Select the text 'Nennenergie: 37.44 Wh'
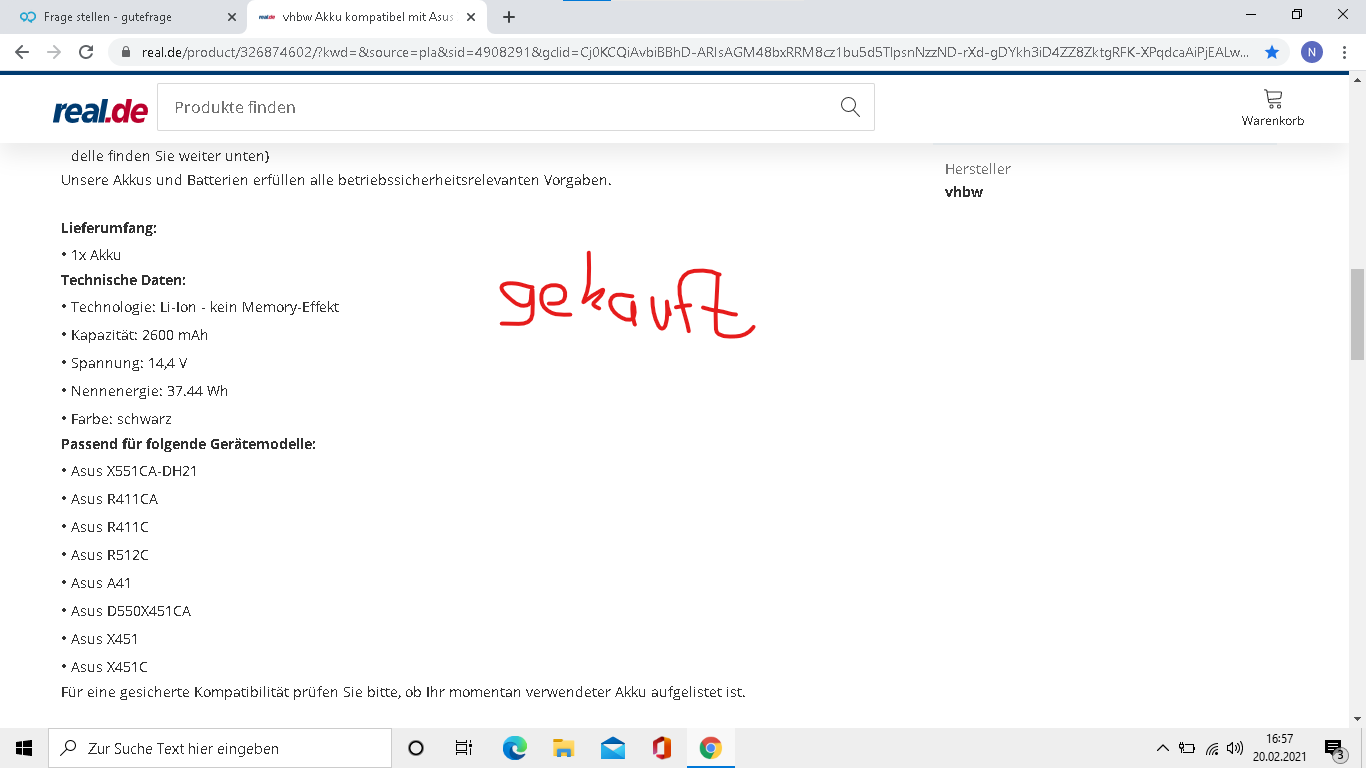 pos(149,391)
